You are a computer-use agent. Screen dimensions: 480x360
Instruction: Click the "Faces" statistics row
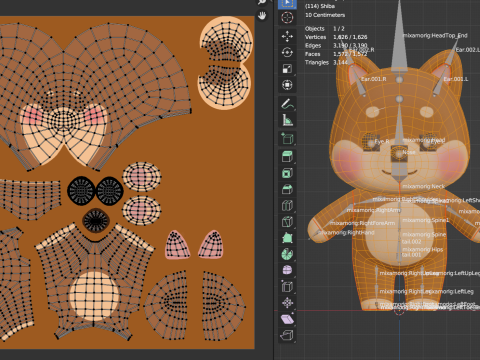(x=336, y=54)
